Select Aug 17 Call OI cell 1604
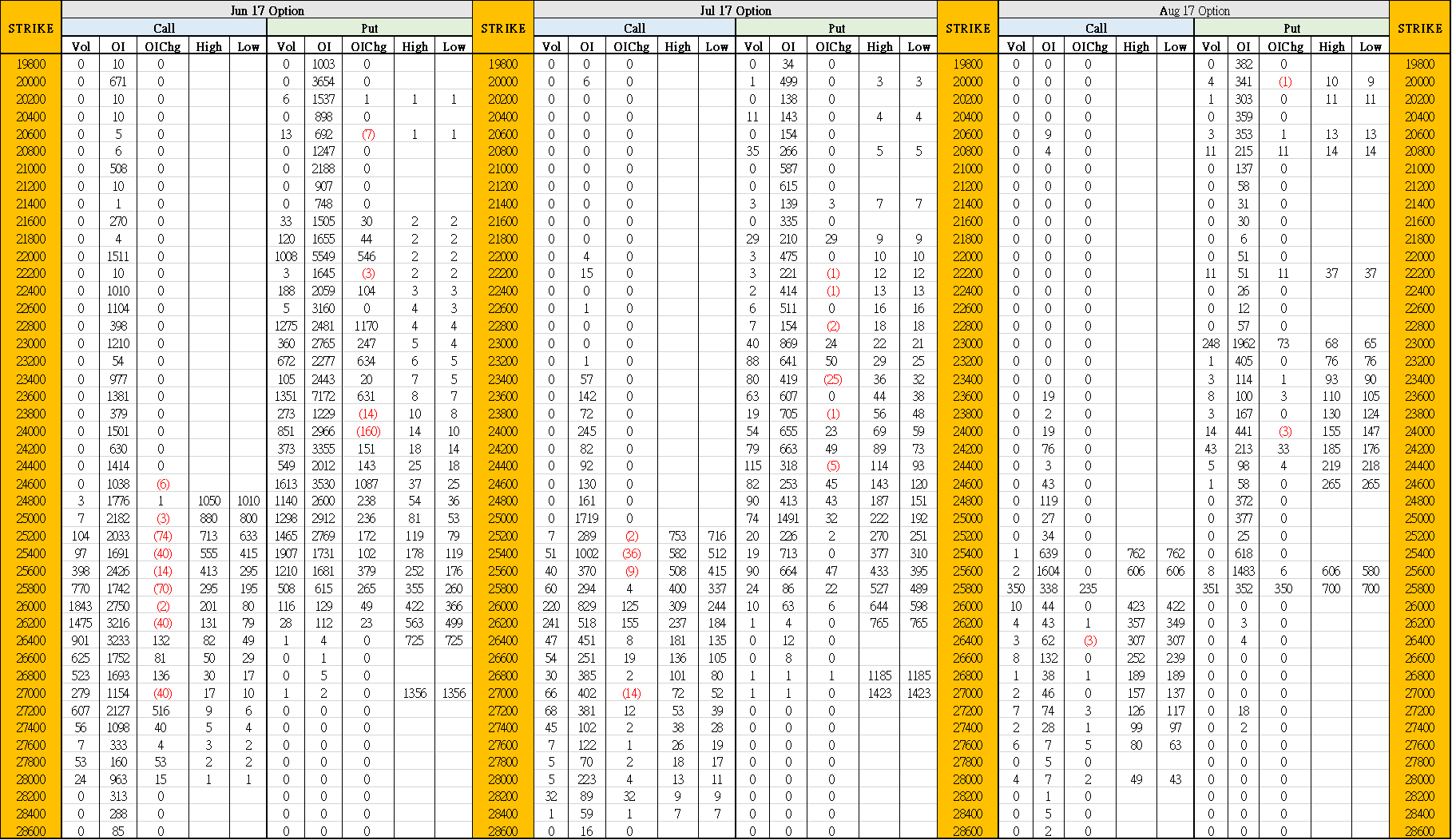 [1048, 571]
